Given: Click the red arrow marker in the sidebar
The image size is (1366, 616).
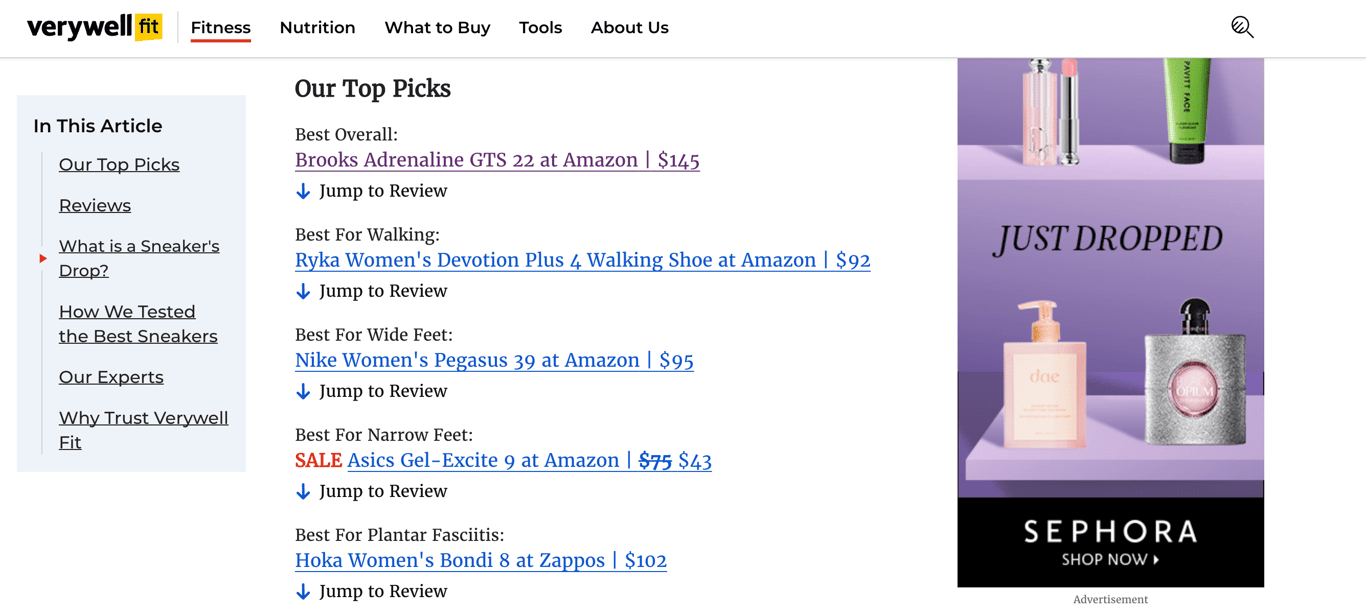Looking at the screenshot, I should [42, 257].
